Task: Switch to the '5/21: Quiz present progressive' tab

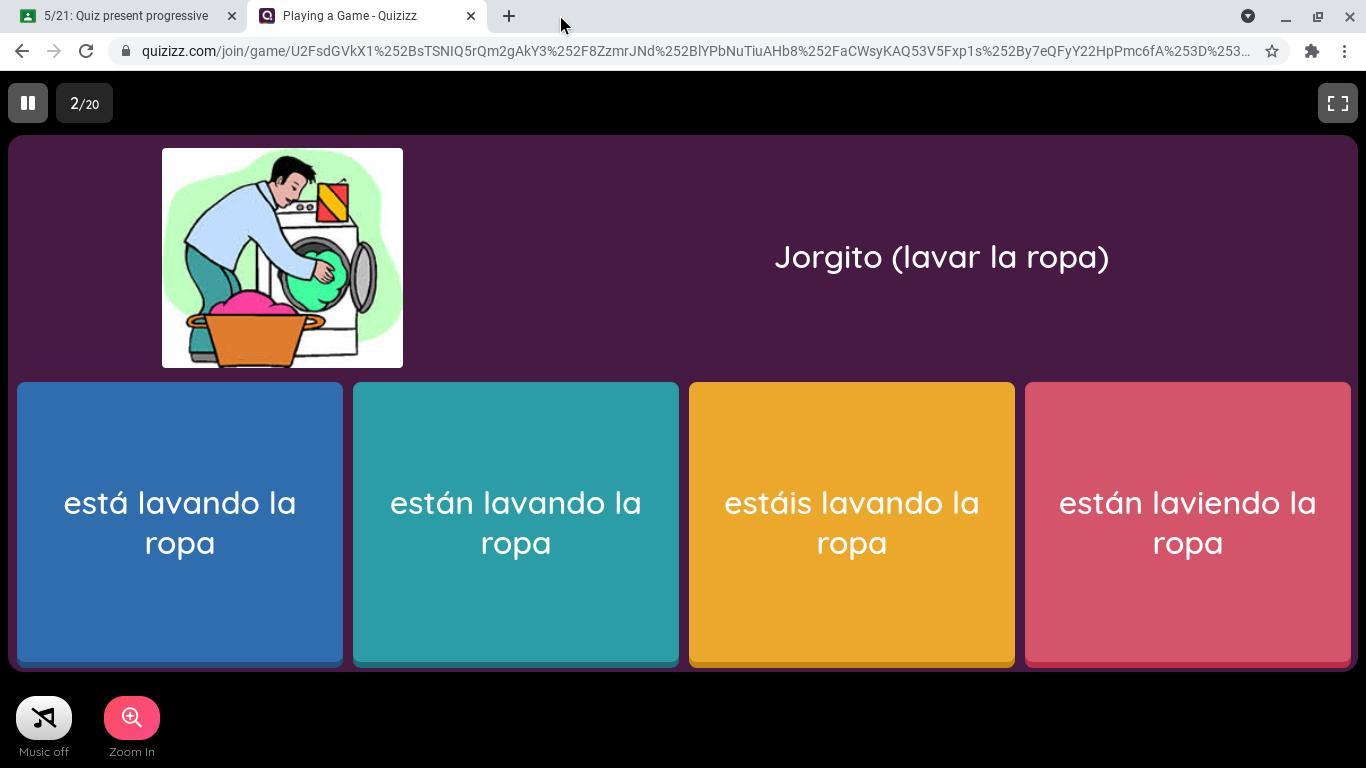Action: pos(125,16)
